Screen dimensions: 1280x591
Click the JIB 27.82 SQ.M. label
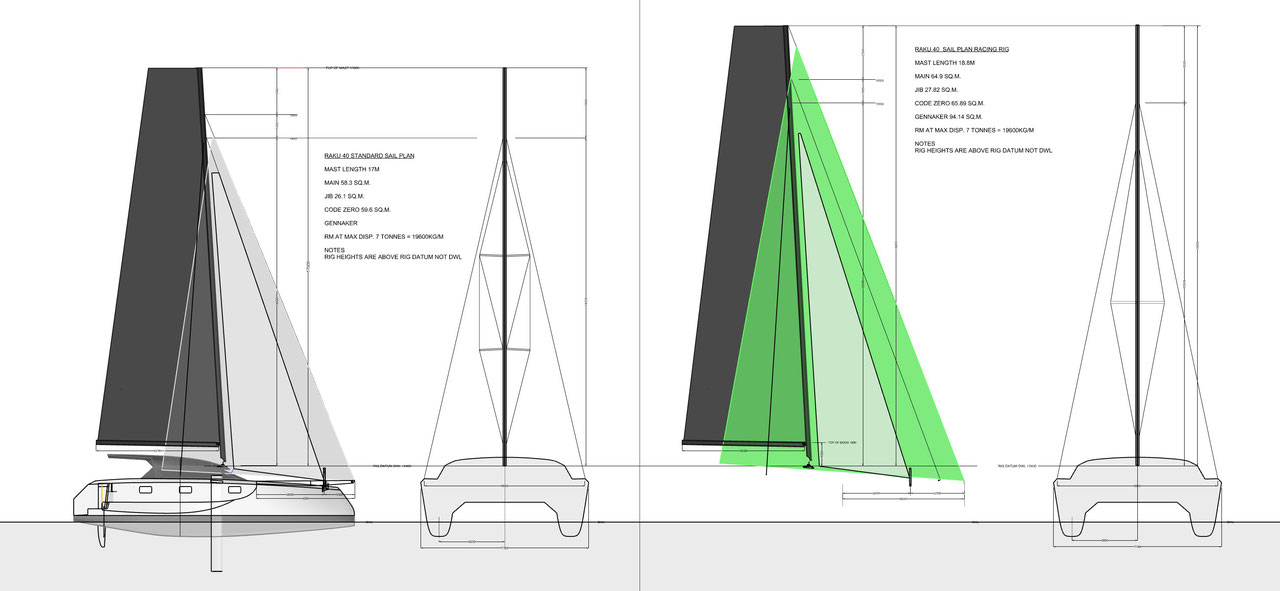pyautogui.click(x=940, y=89)
